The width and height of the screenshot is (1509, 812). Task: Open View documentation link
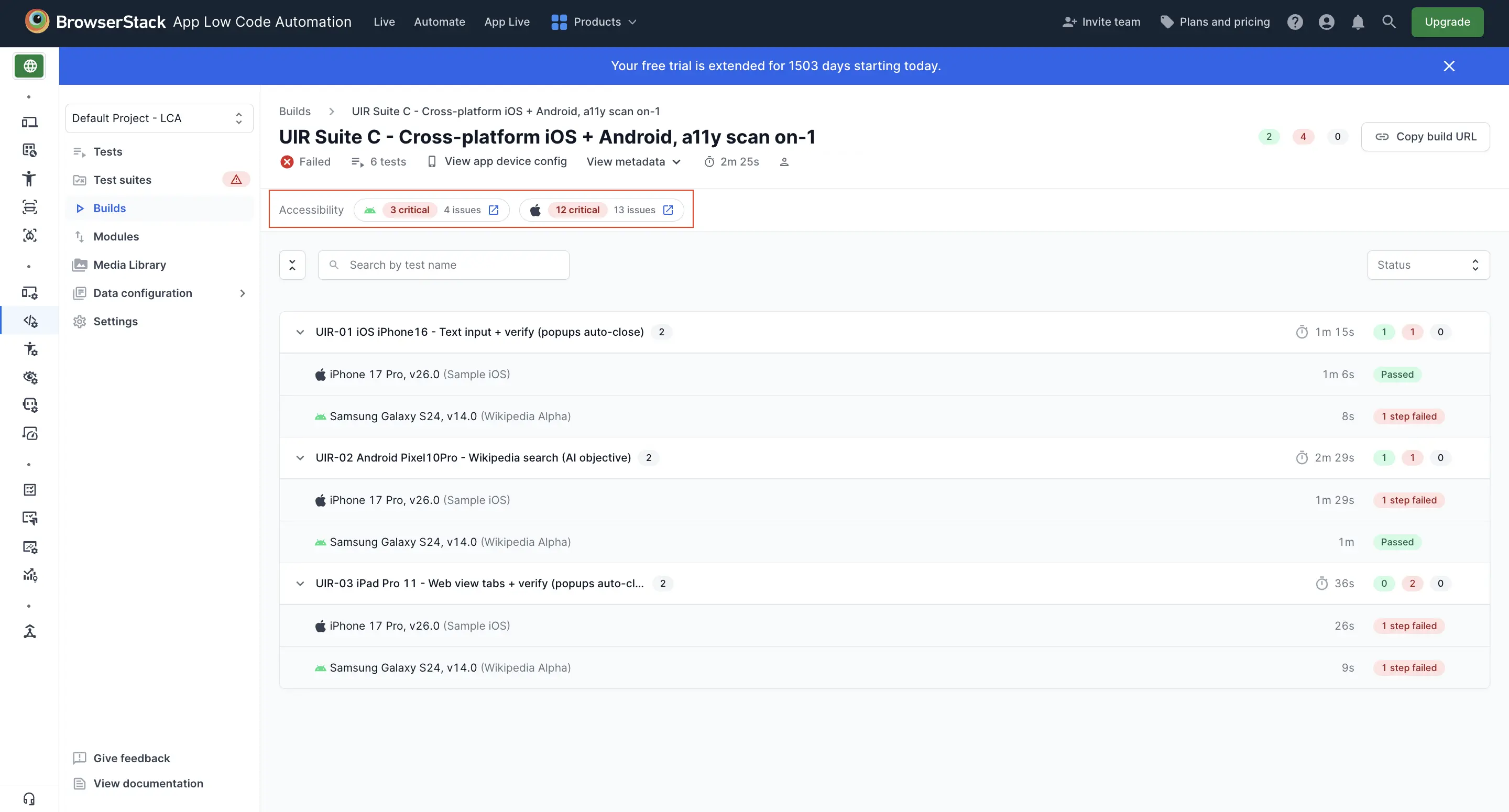(138, 783)
